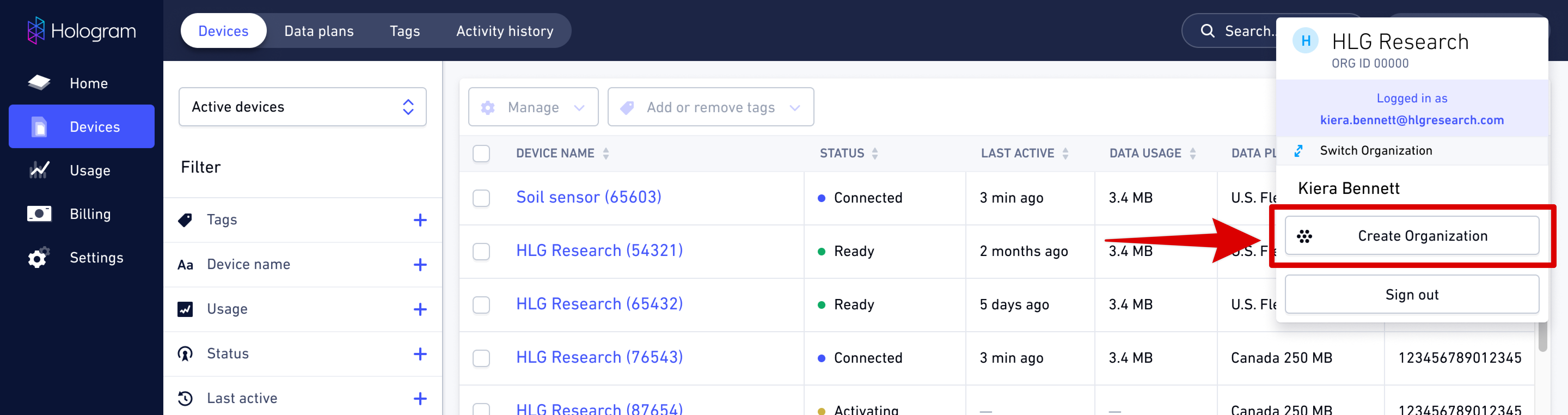
Task: Switch to the Data plans tab
Action: (319, 31)
